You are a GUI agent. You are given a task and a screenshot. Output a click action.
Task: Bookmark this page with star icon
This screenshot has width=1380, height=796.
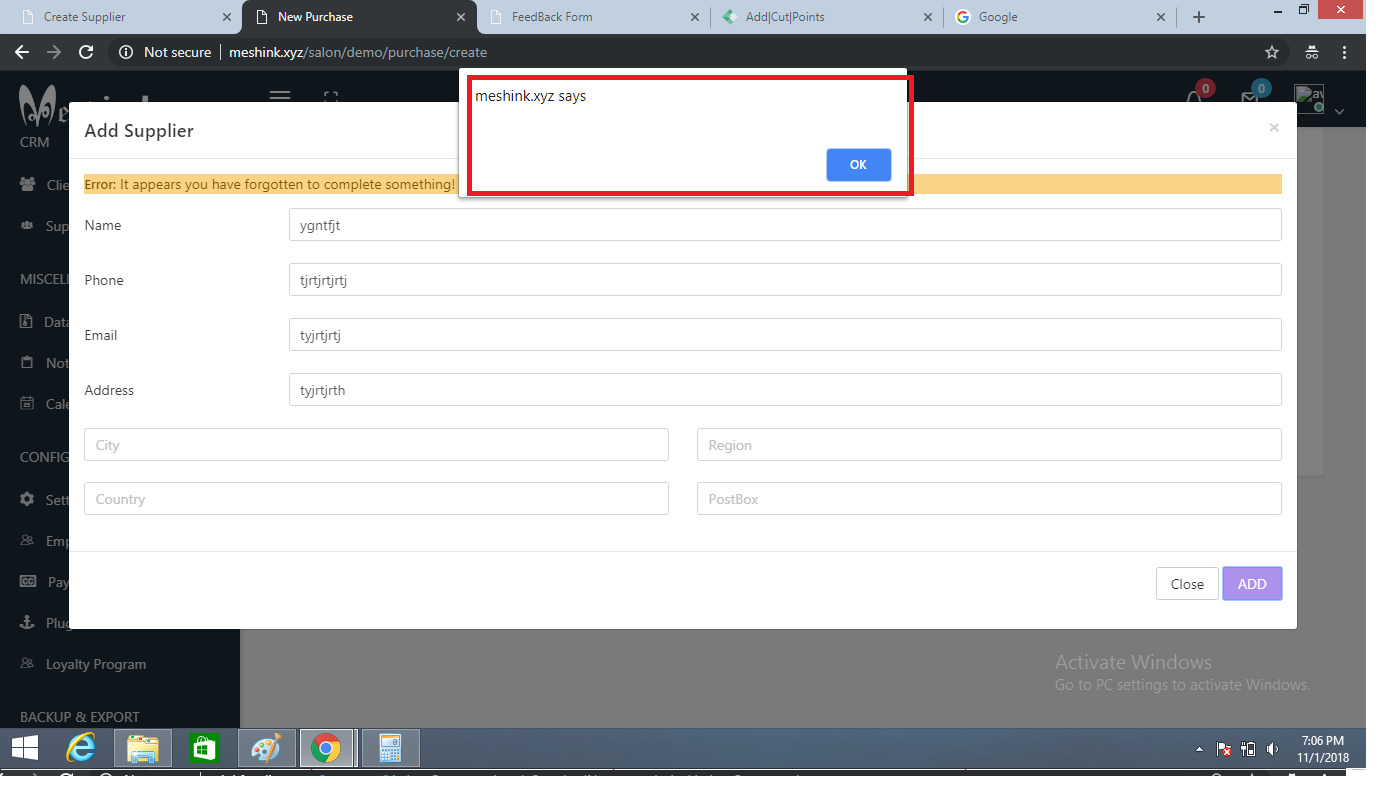point(1272,52)
